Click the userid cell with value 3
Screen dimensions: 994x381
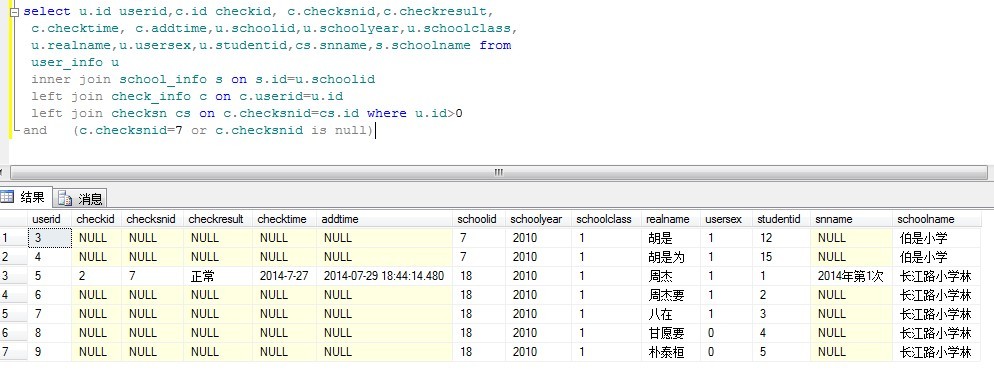pyautogui.click(x=49, y=238)
